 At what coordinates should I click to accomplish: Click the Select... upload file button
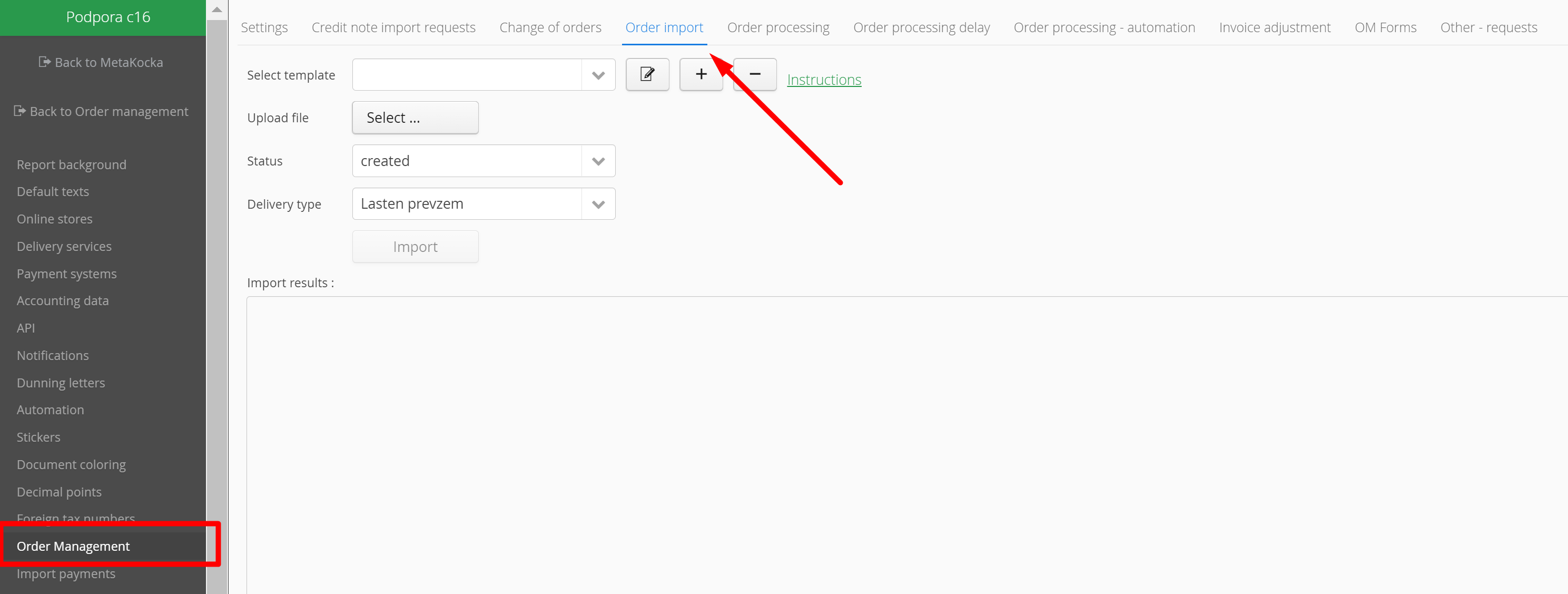coord(415,118)
